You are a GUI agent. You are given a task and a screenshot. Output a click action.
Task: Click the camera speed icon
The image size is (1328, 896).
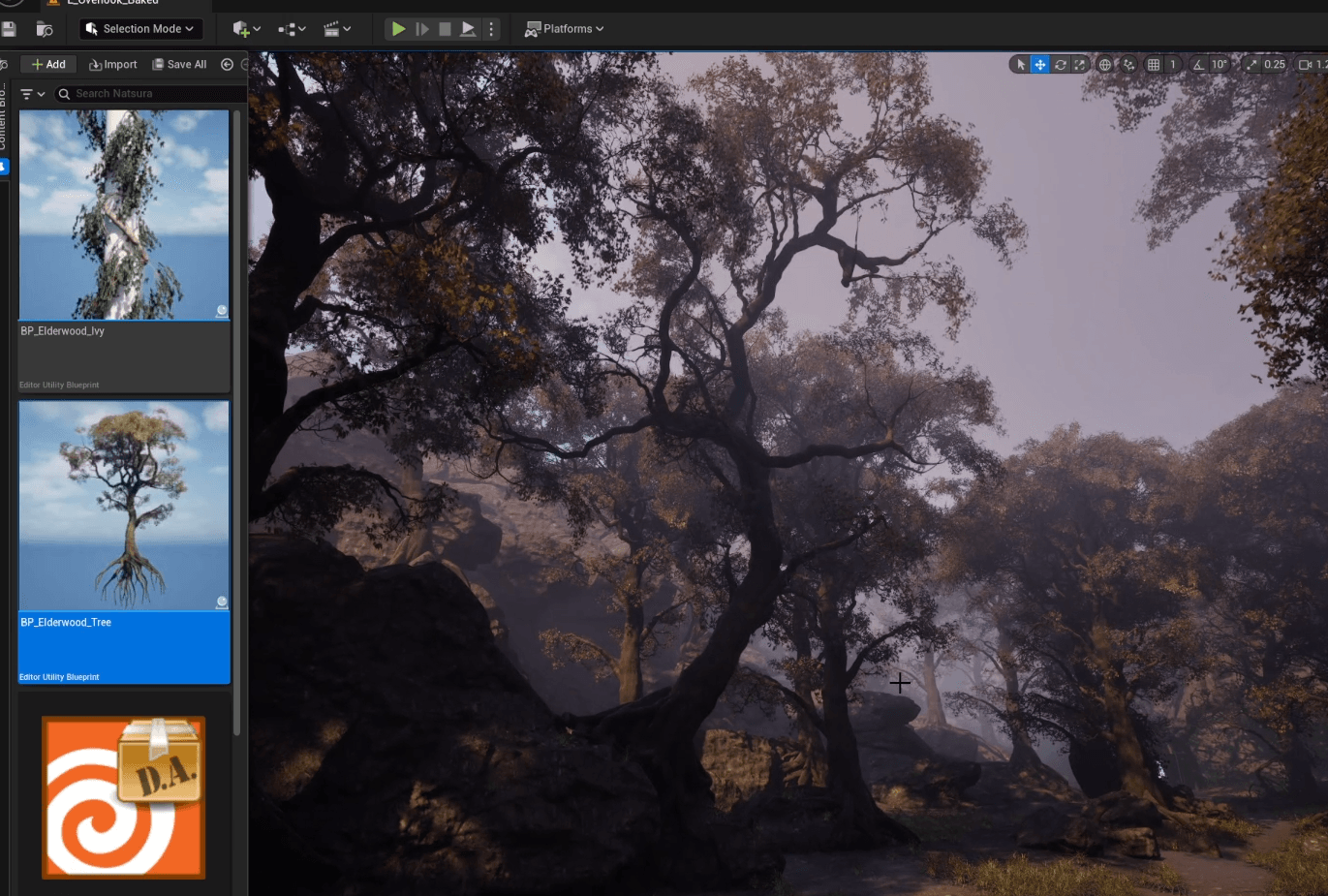coord(1305,65)
